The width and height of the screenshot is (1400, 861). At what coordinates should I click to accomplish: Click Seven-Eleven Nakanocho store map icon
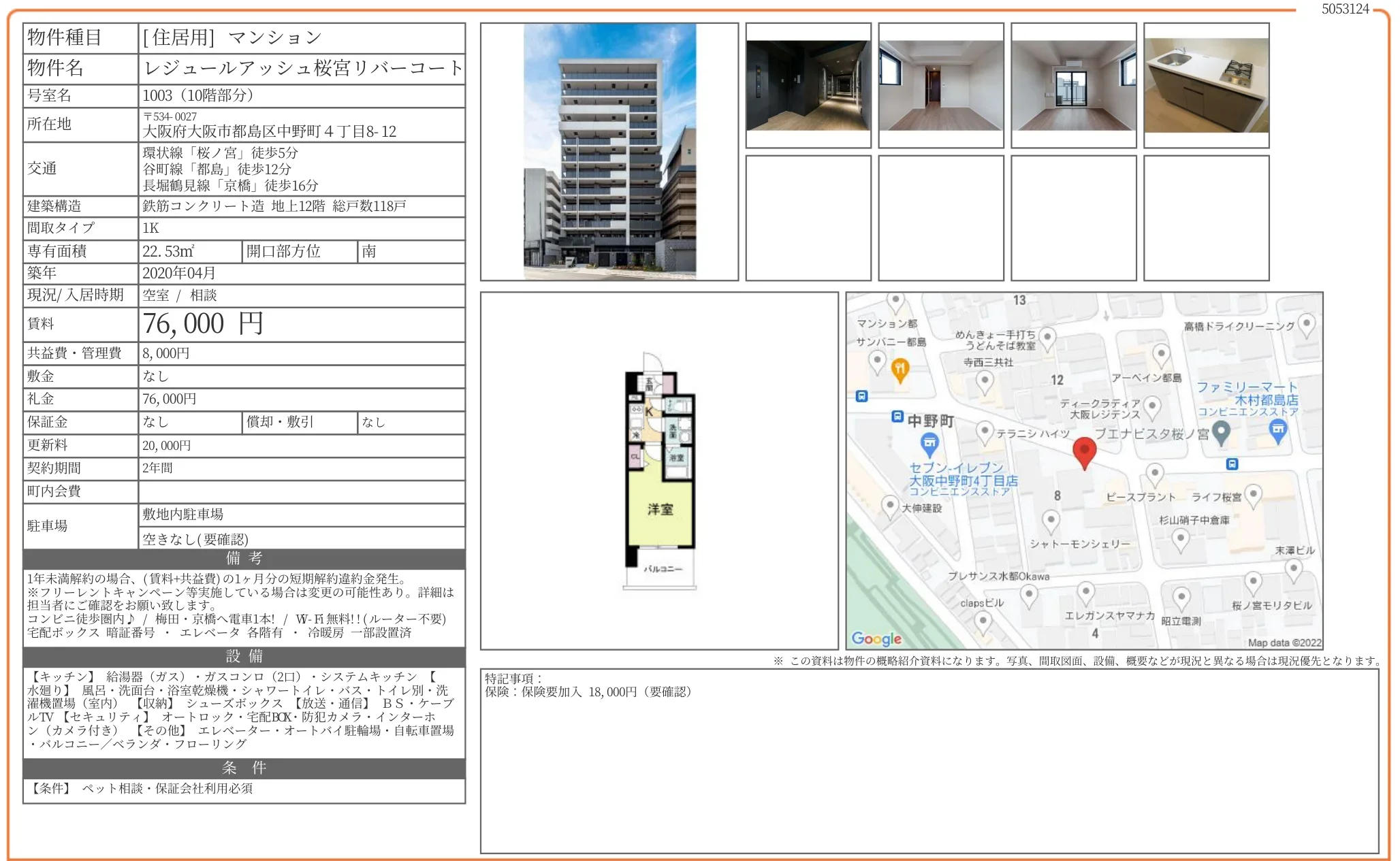929,444
